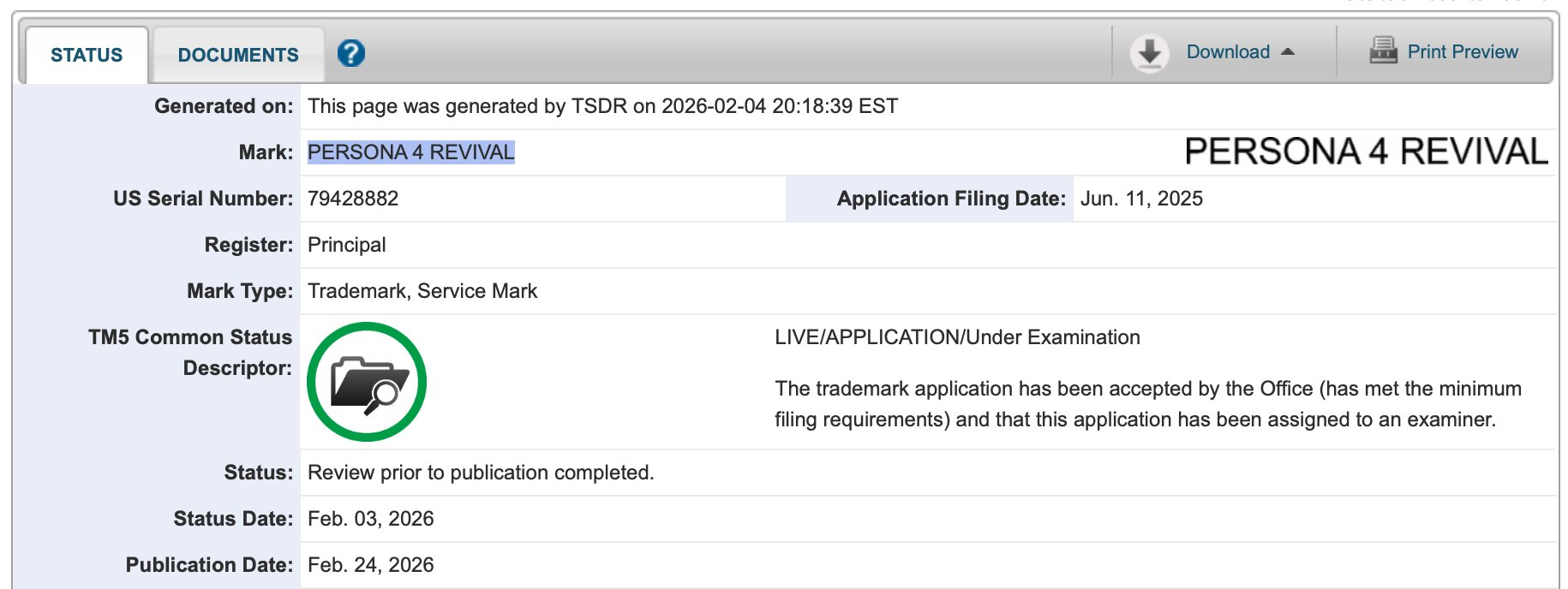Click the 'Status Date:' label
This screenshot has width=1568, height=589.
[x=233, y=519]
